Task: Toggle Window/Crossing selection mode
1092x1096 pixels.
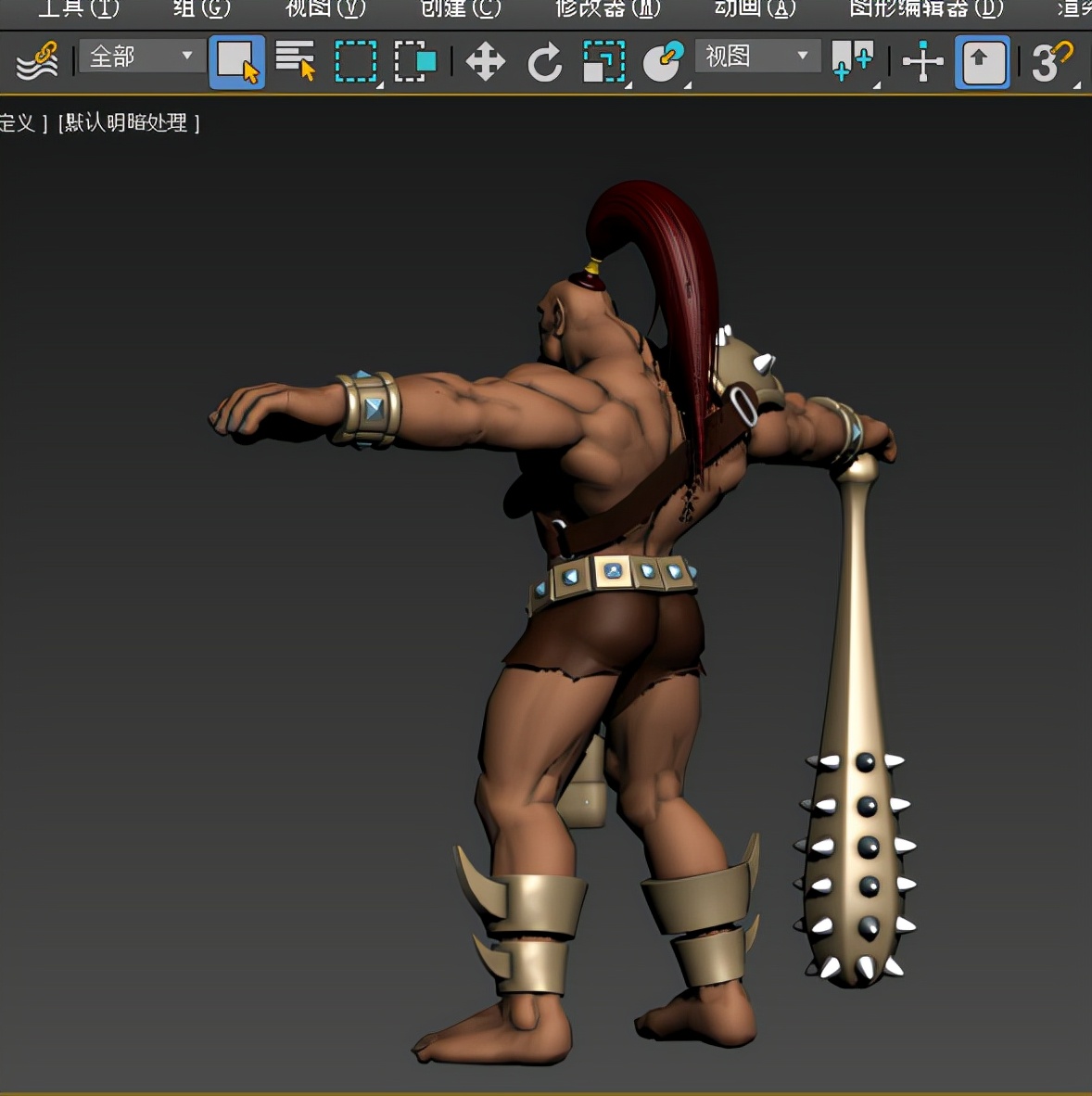Action: click(415, 61)
